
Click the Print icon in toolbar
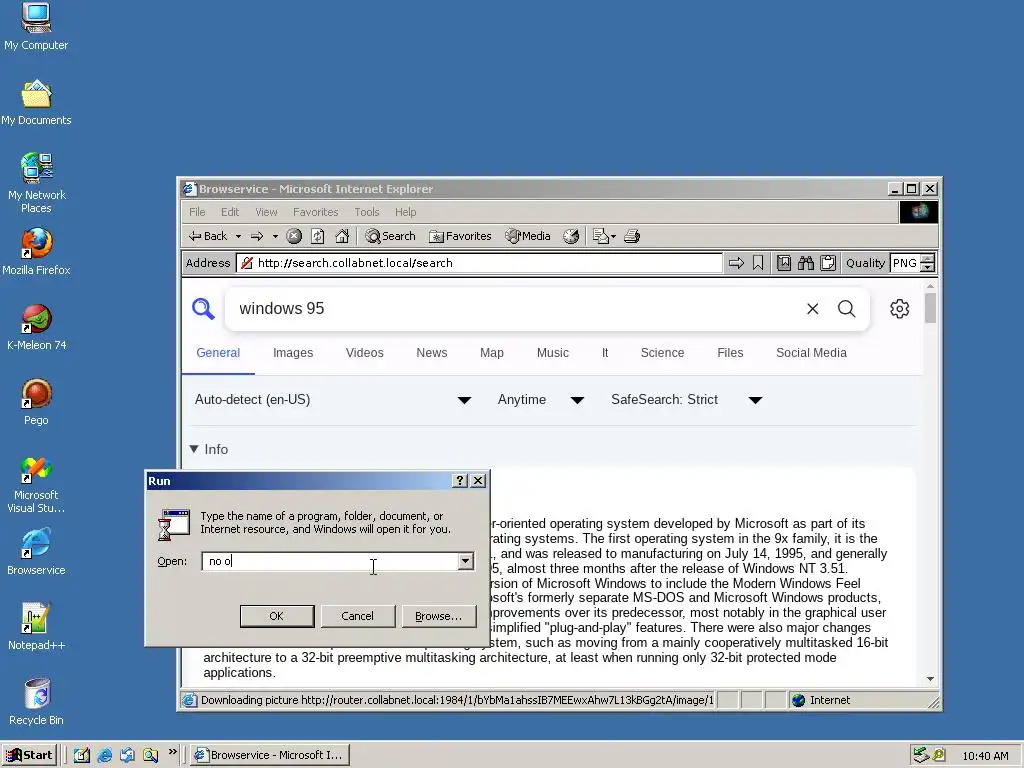click(632, 236)
